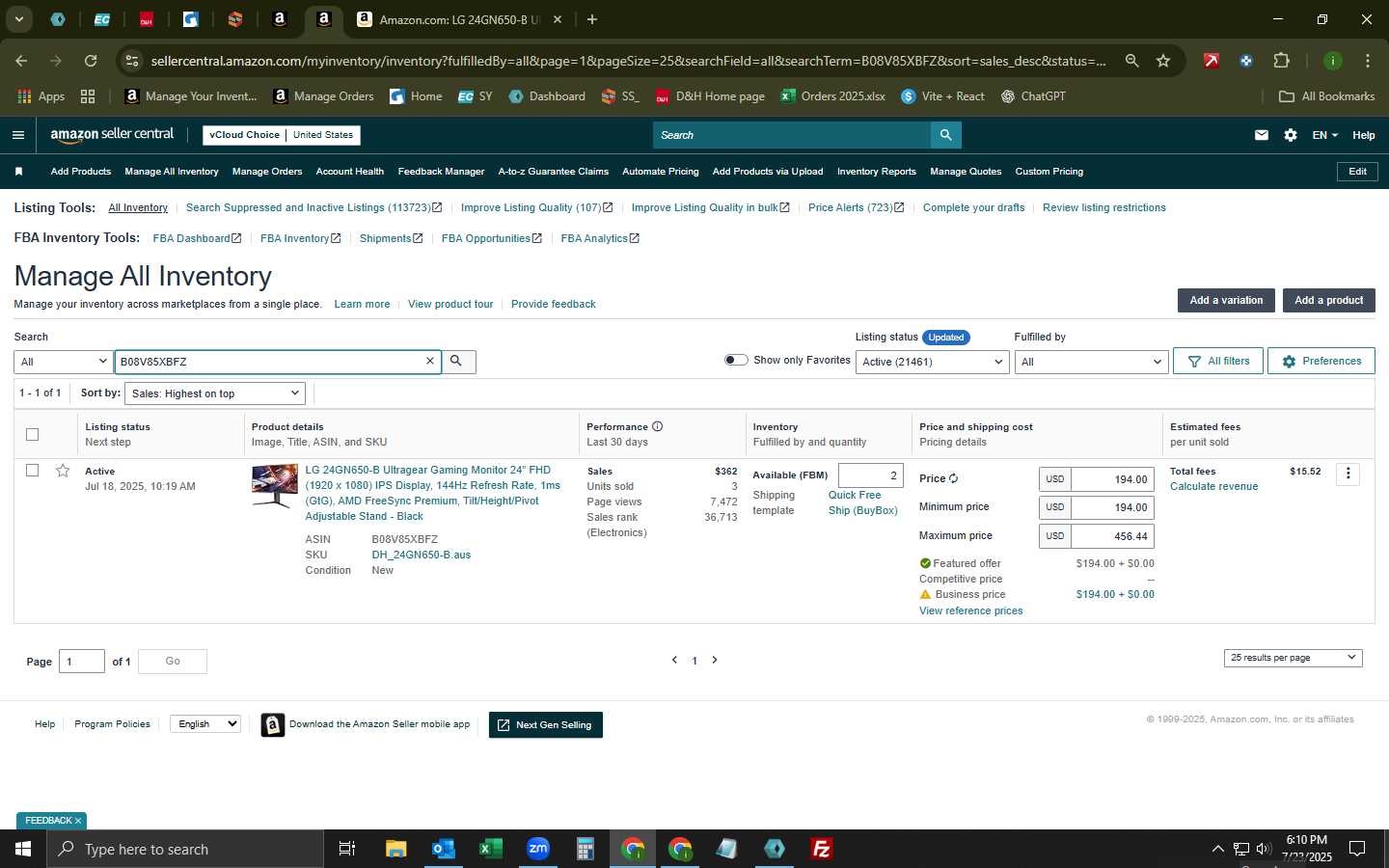Click the Next Gen Selling button

click(x=546, y=725)
